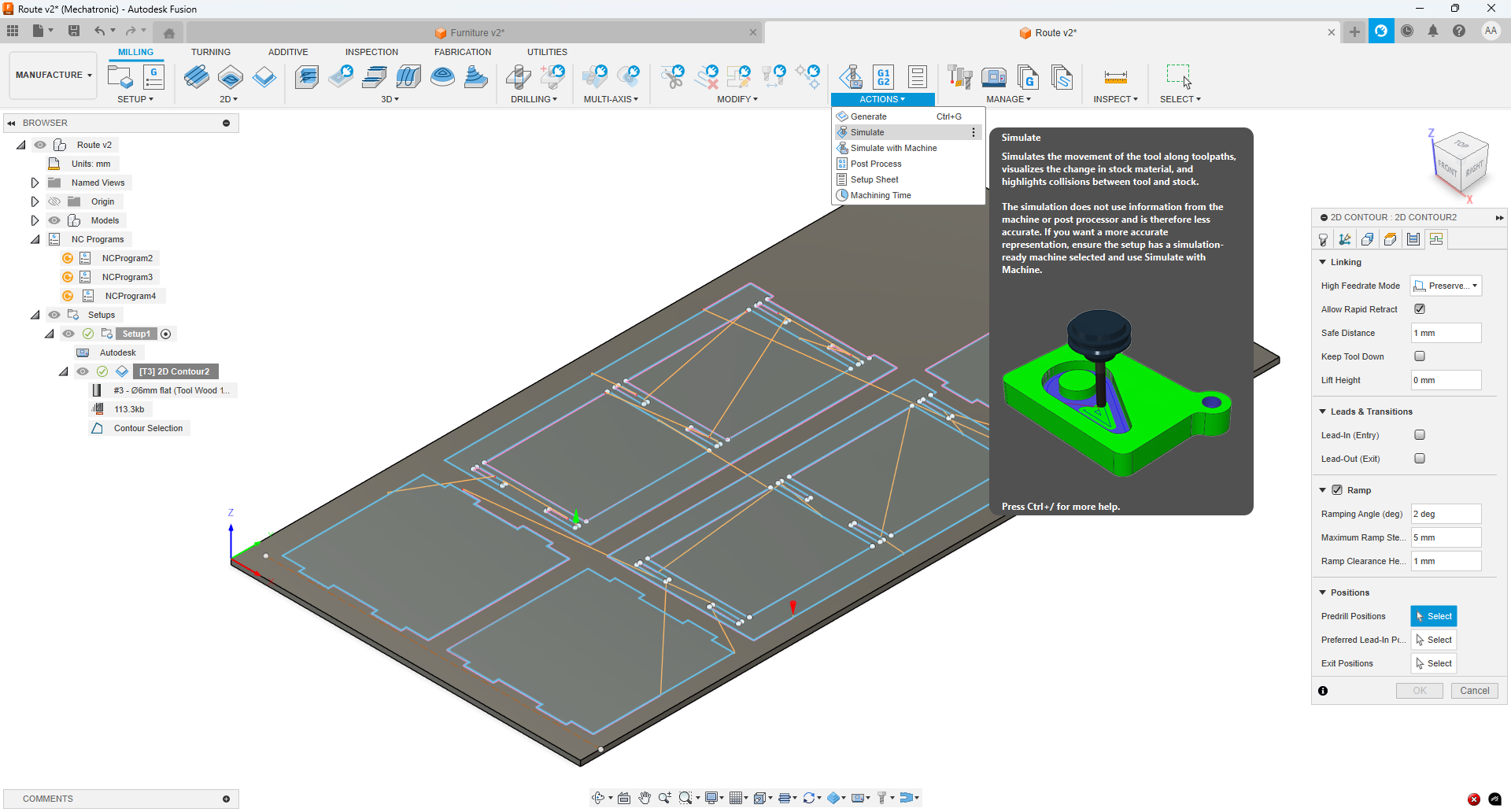Expand the Named Views folder

tap(35, 183)
